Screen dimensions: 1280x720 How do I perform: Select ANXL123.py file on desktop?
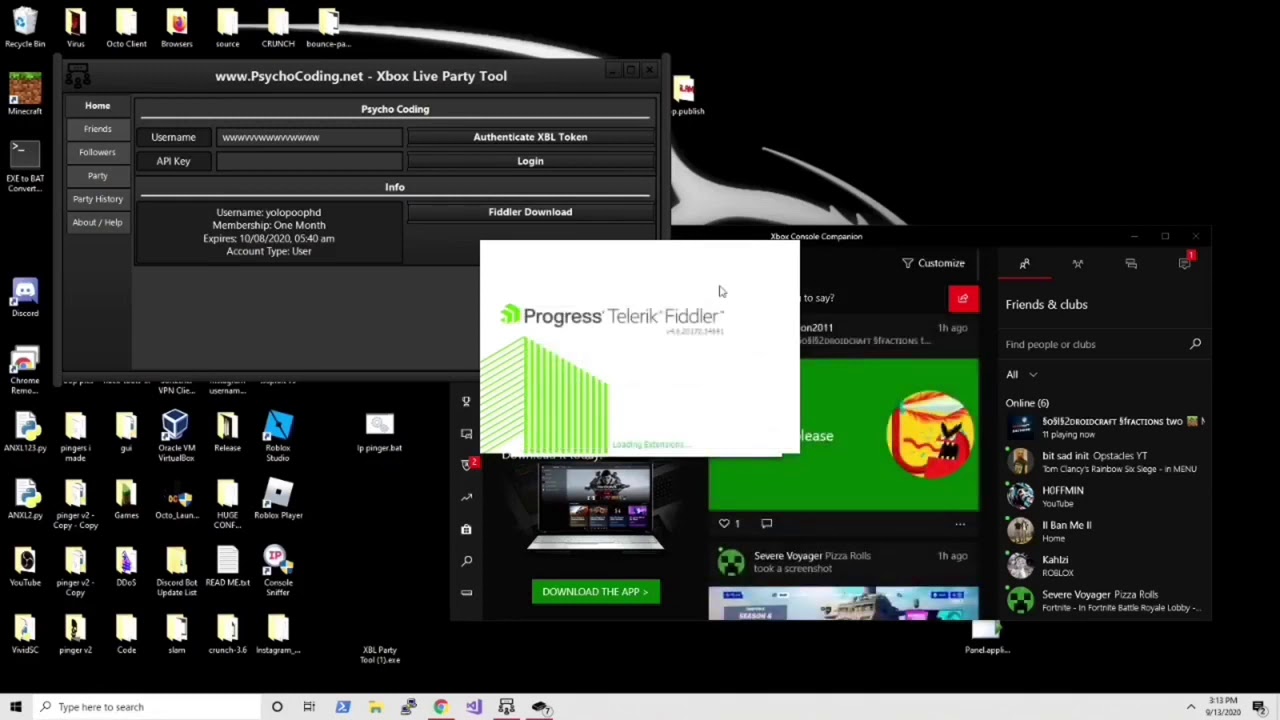pyautogui.click(x=25, y=432)
